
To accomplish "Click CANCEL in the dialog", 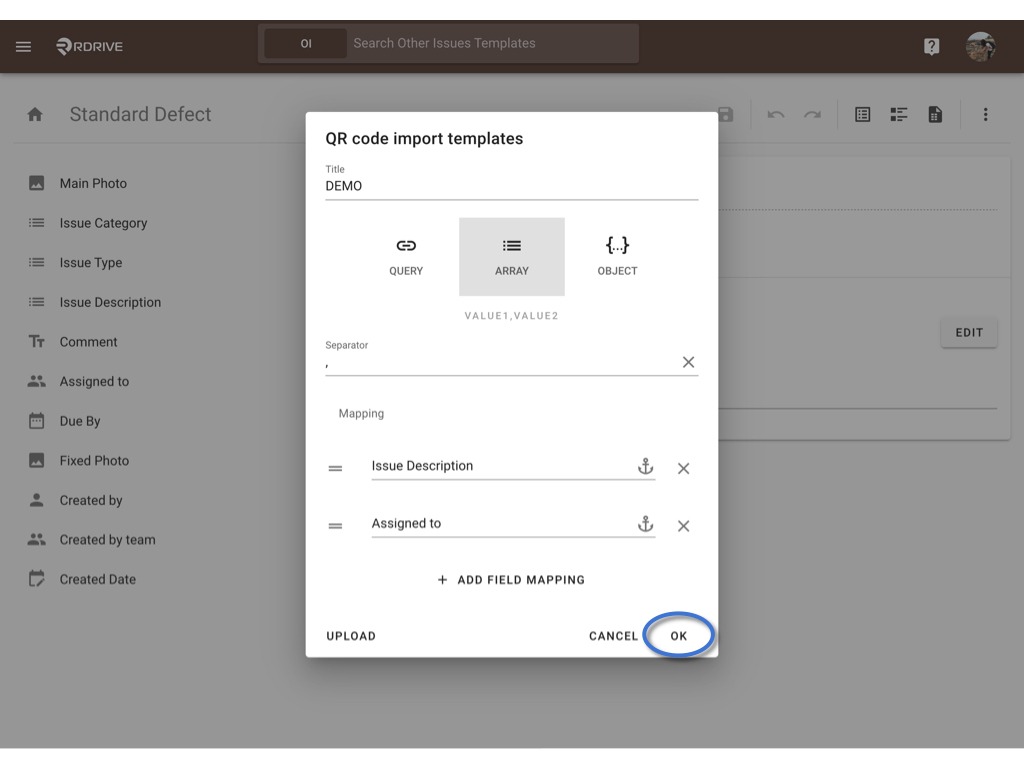I will pyautogui.click(x=613, y=636).
